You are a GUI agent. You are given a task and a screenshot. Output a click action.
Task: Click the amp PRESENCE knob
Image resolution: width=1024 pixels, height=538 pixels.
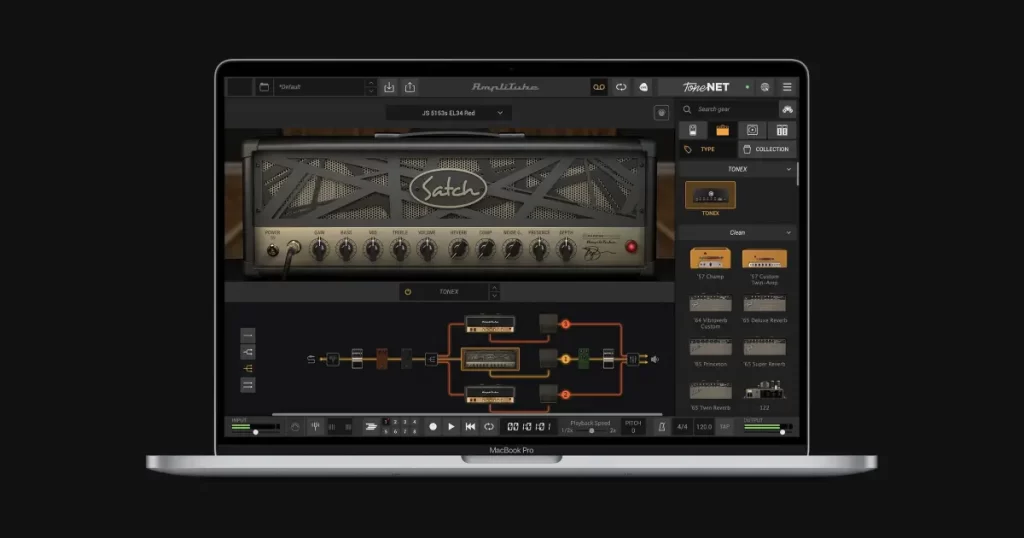[539, 249]
